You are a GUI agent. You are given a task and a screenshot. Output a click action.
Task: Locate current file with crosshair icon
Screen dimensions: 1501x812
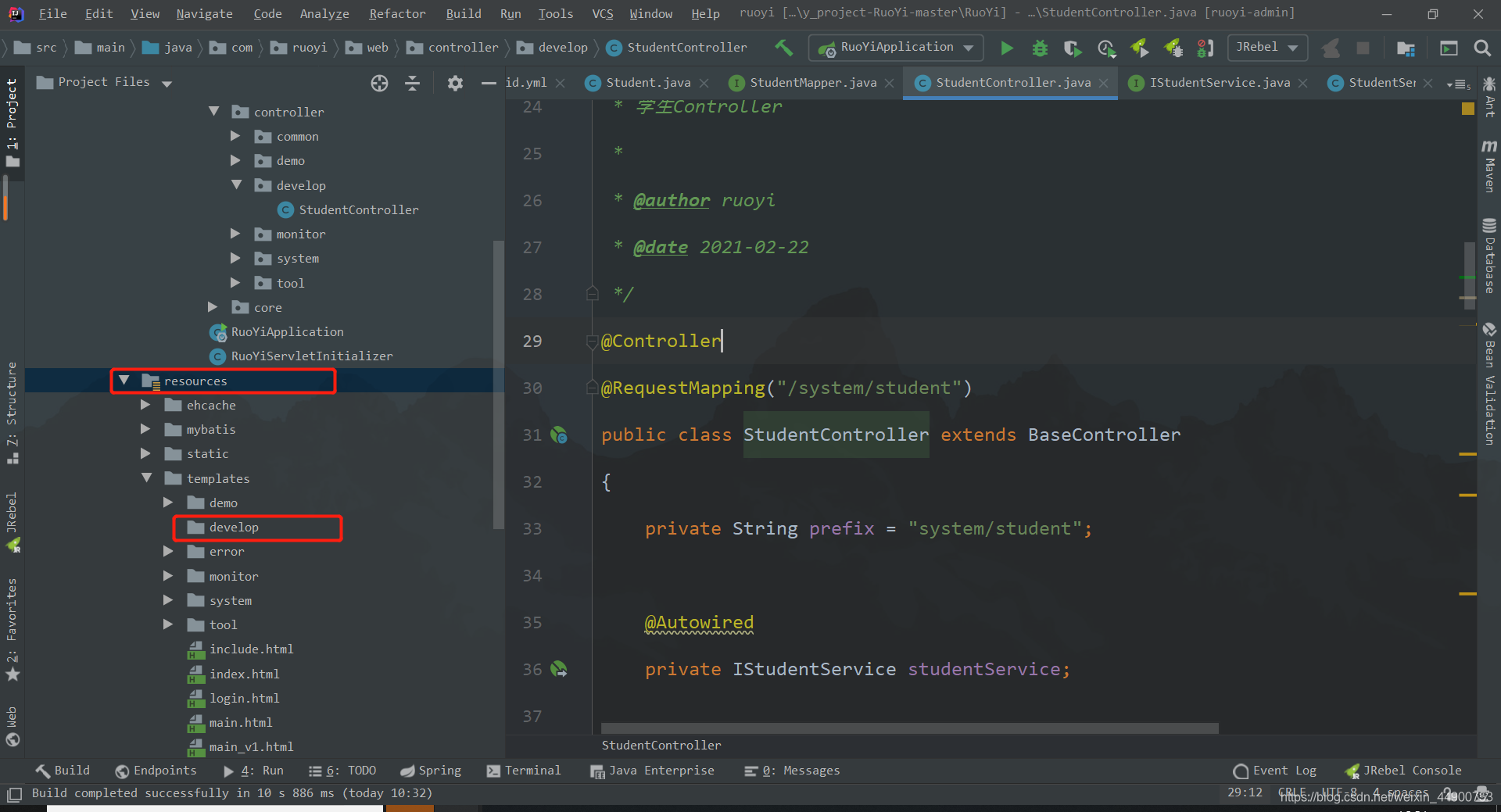[379, 83]
